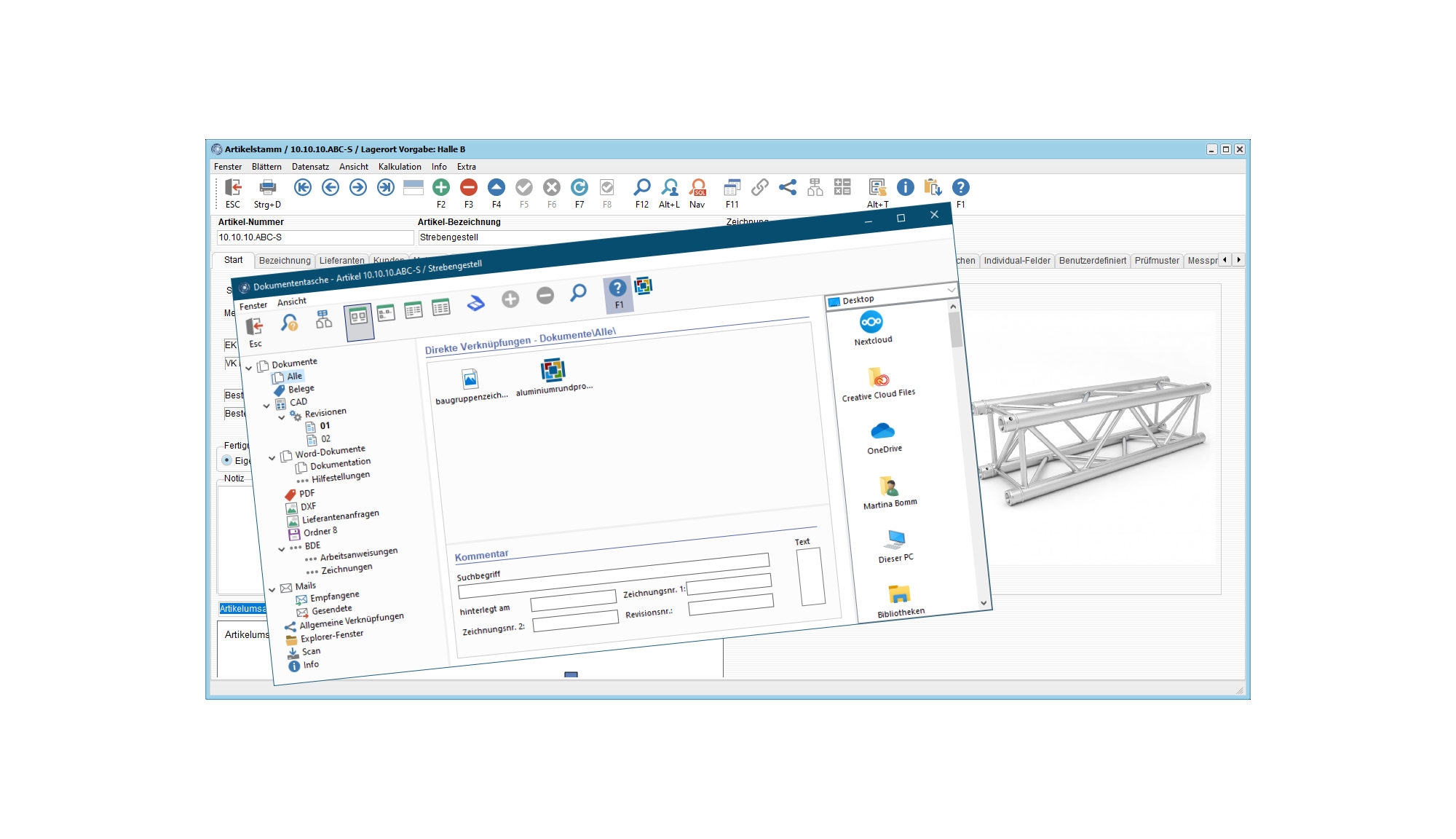The image size is (1456, 839).
Task: Click the Esc exit icon in Dokumententasche
Action: (254, 327)
